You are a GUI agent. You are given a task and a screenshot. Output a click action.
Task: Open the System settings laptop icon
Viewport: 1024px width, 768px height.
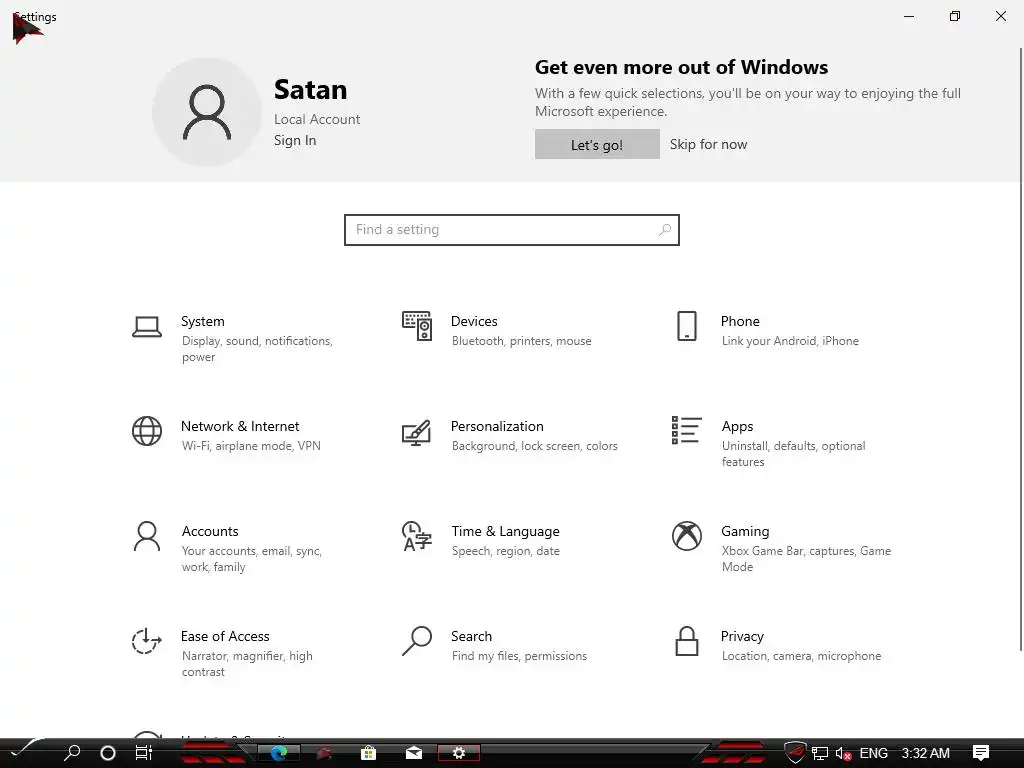point(147,327)
